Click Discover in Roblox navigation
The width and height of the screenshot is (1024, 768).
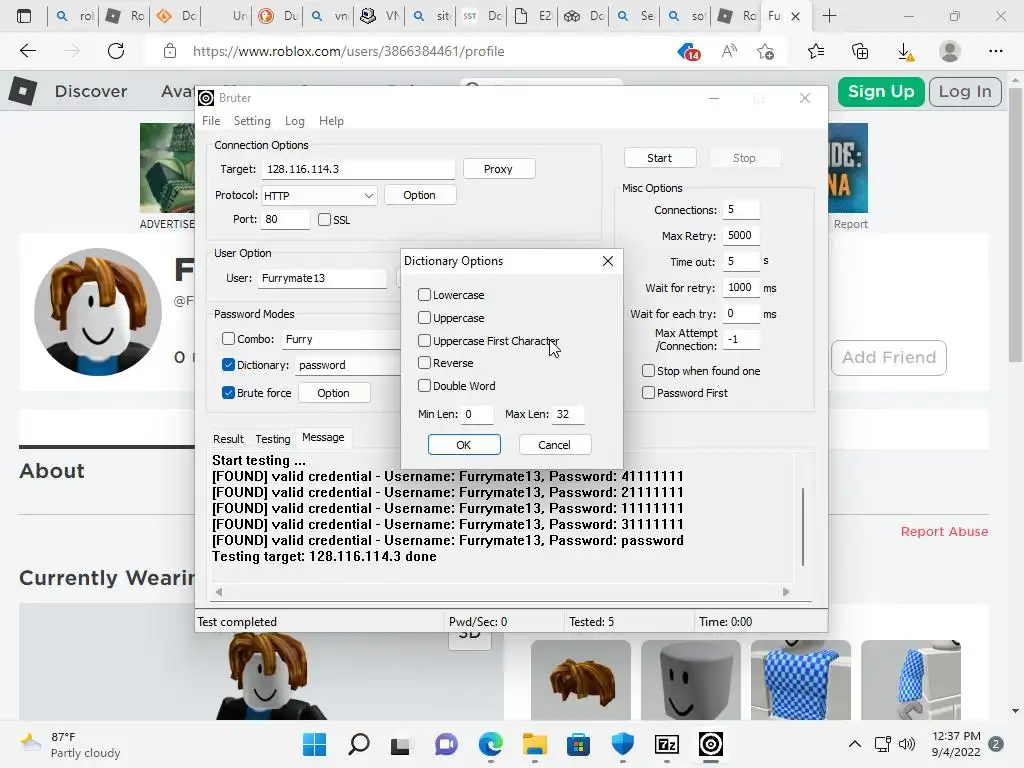point(91,91)
